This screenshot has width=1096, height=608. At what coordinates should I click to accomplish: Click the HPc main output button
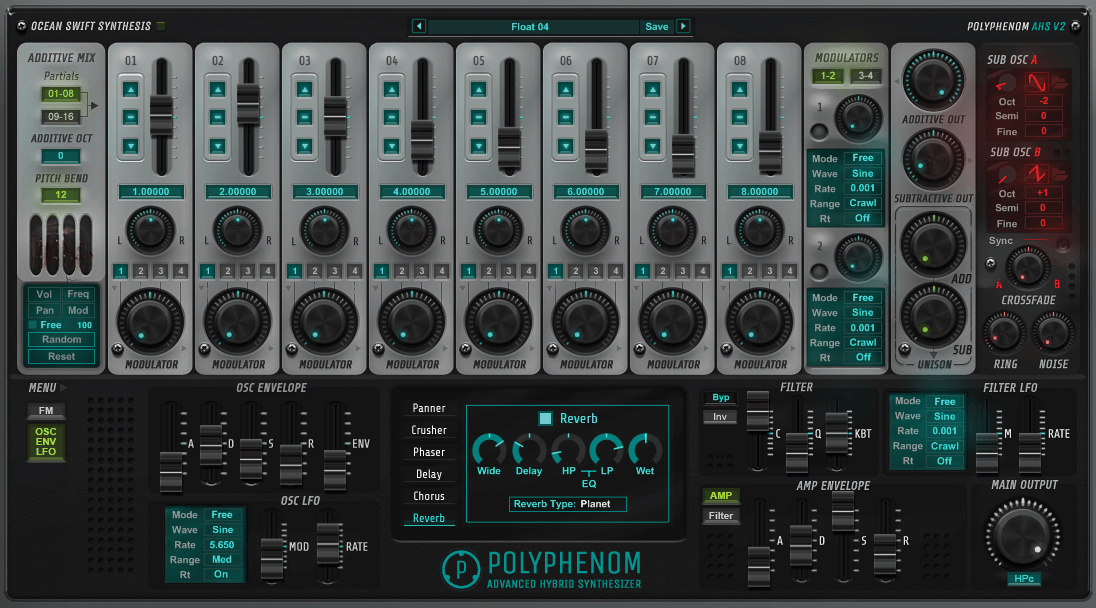point(1023,579)
